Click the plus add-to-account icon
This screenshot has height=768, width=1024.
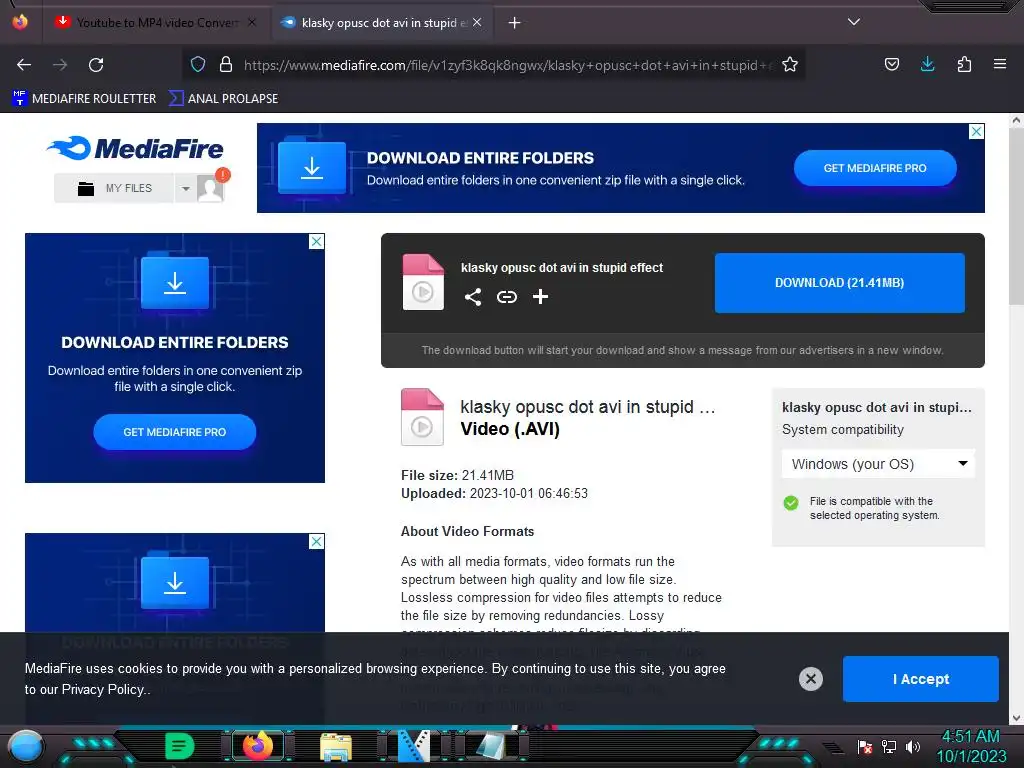pyautogui.click(x=540, y=297)
